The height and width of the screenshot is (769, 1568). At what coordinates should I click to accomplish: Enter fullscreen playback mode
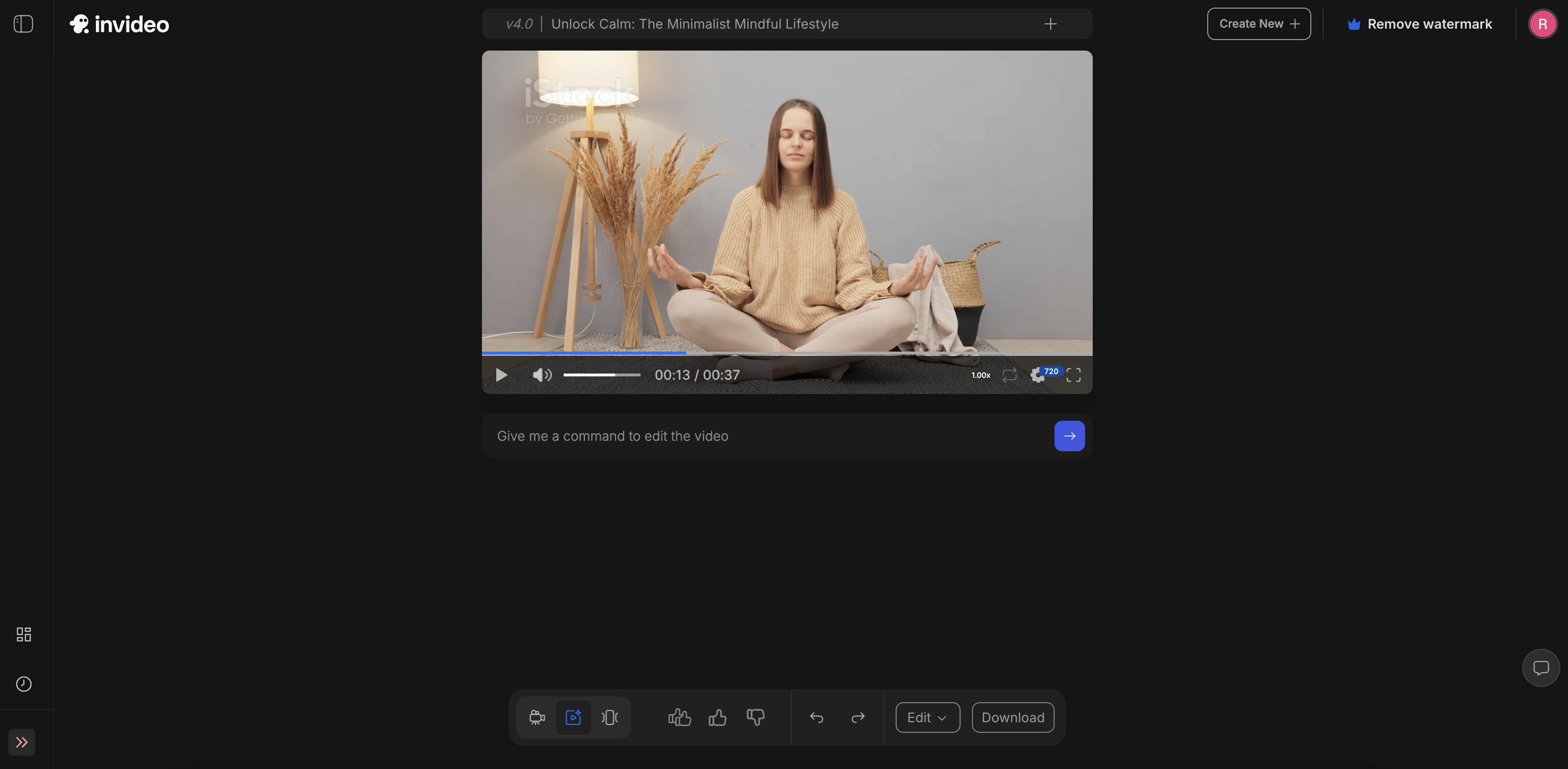coord(1073,375)
